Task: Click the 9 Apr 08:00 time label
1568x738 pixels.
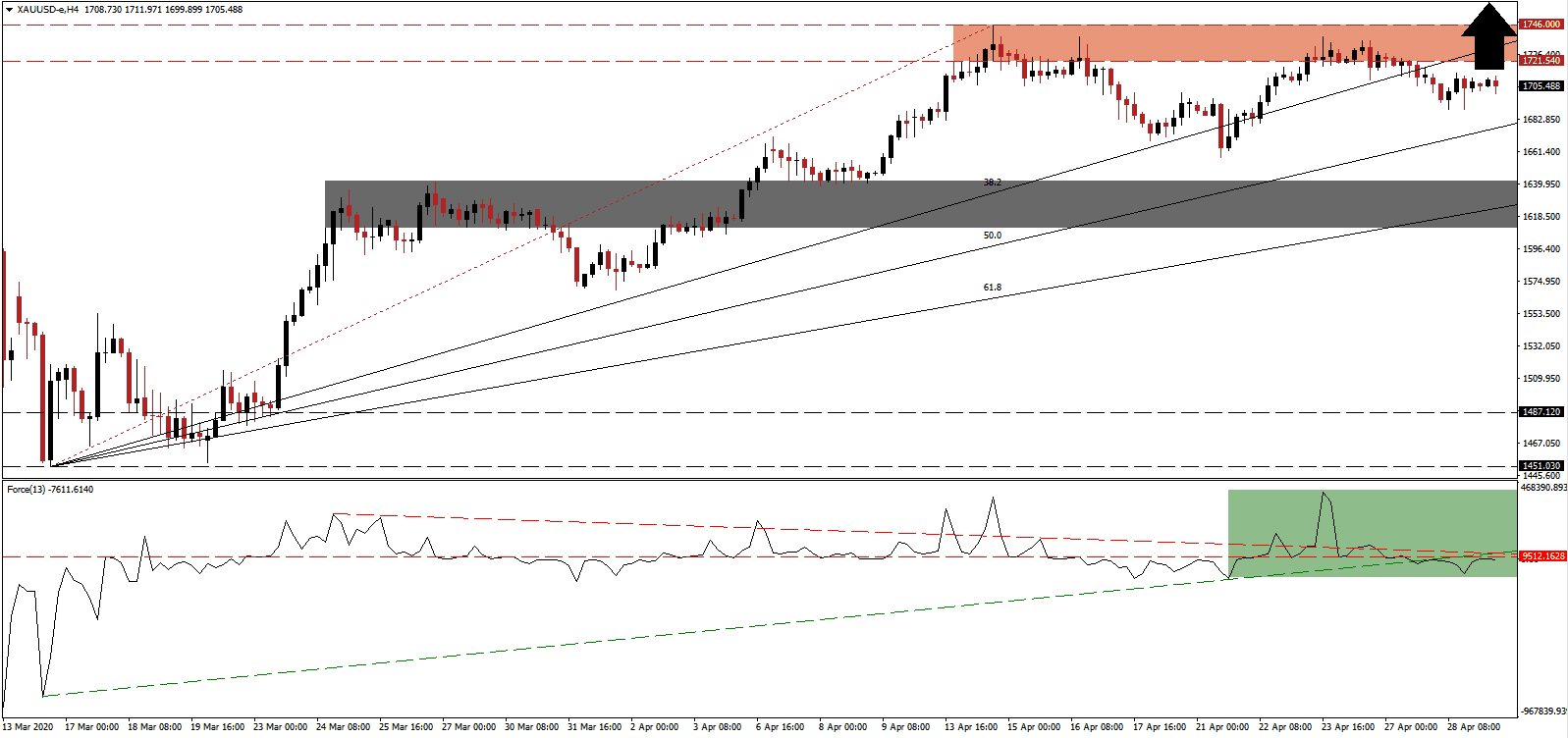Action: coord(906,727)
